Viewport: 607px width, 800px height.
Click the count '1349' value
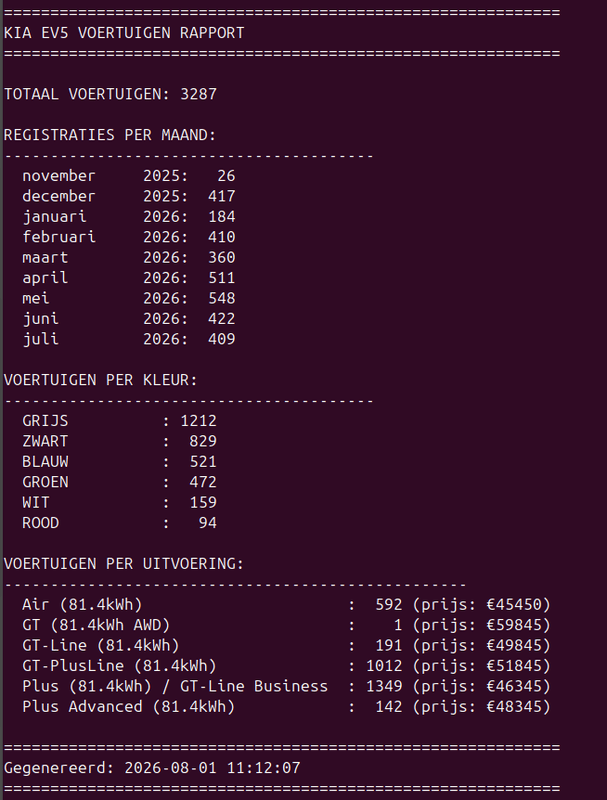[x=384, y=686]
